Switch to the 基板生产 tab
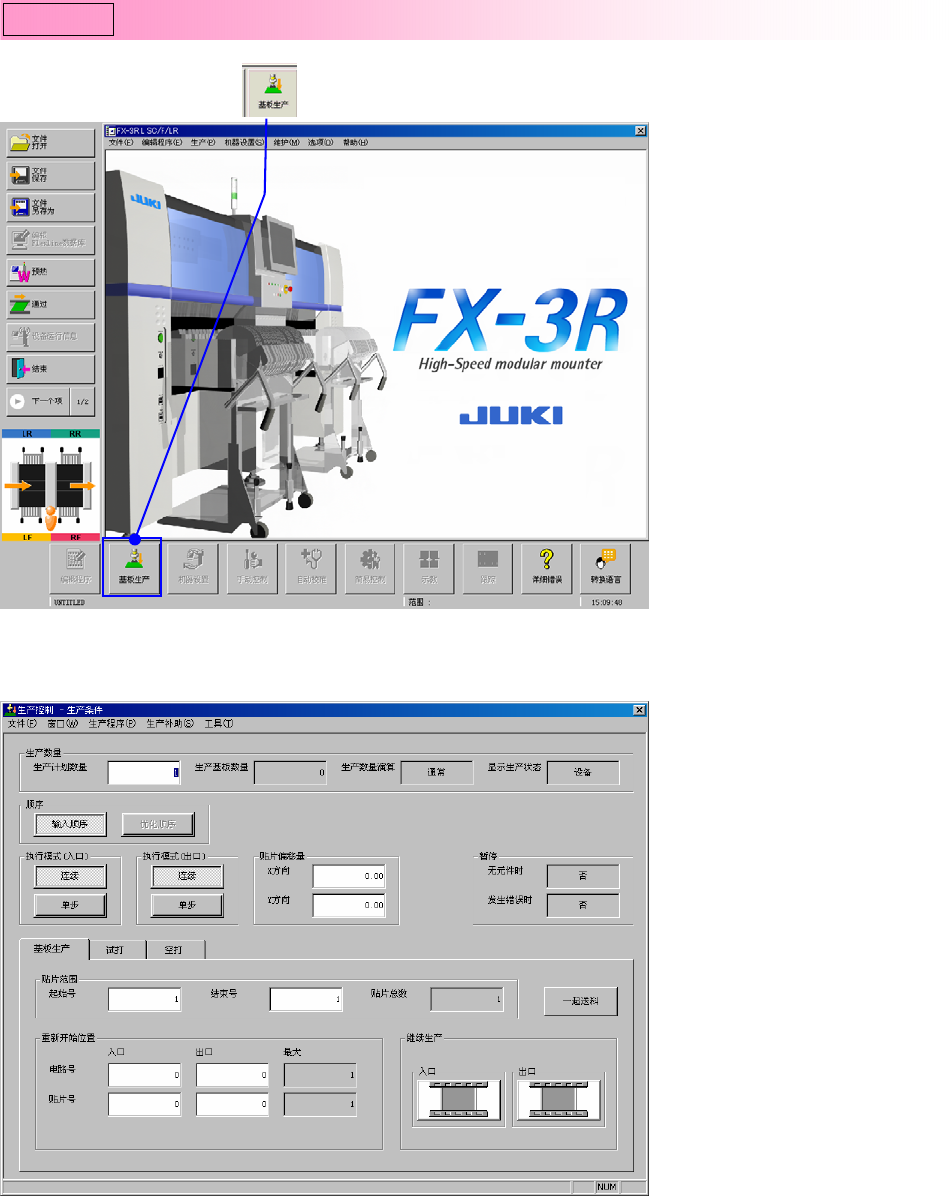 (53, 949)
